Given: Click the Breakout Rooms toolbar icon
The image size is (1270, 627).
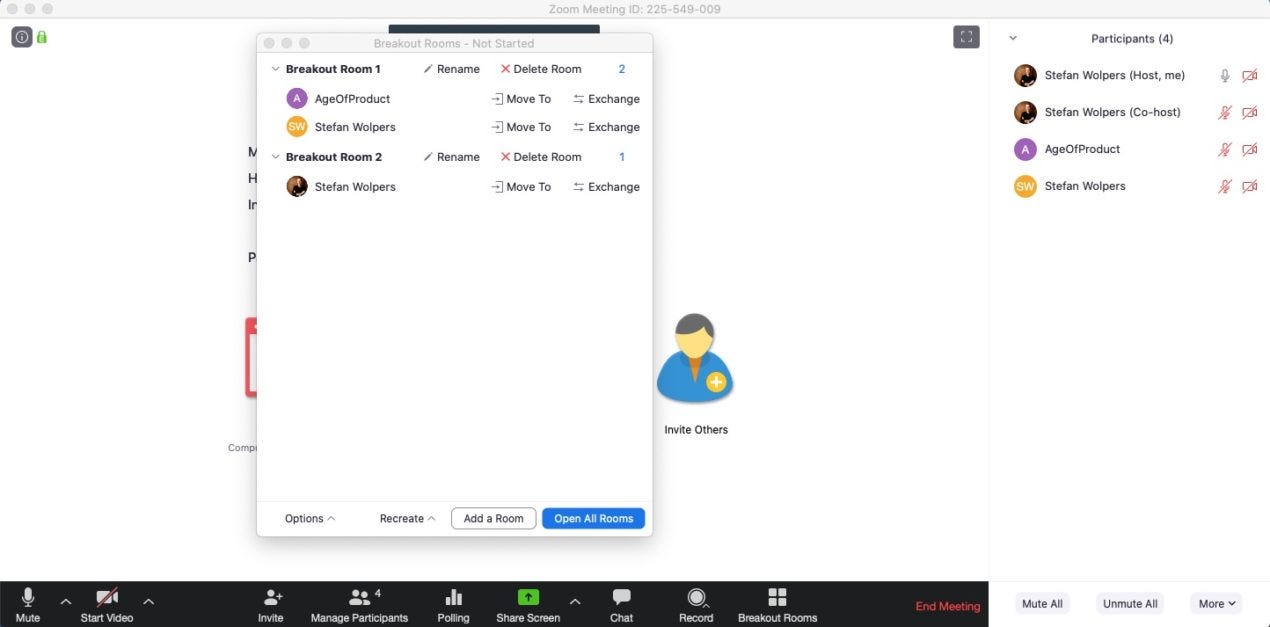Looking at the screenshot, I should pos(777,597).
